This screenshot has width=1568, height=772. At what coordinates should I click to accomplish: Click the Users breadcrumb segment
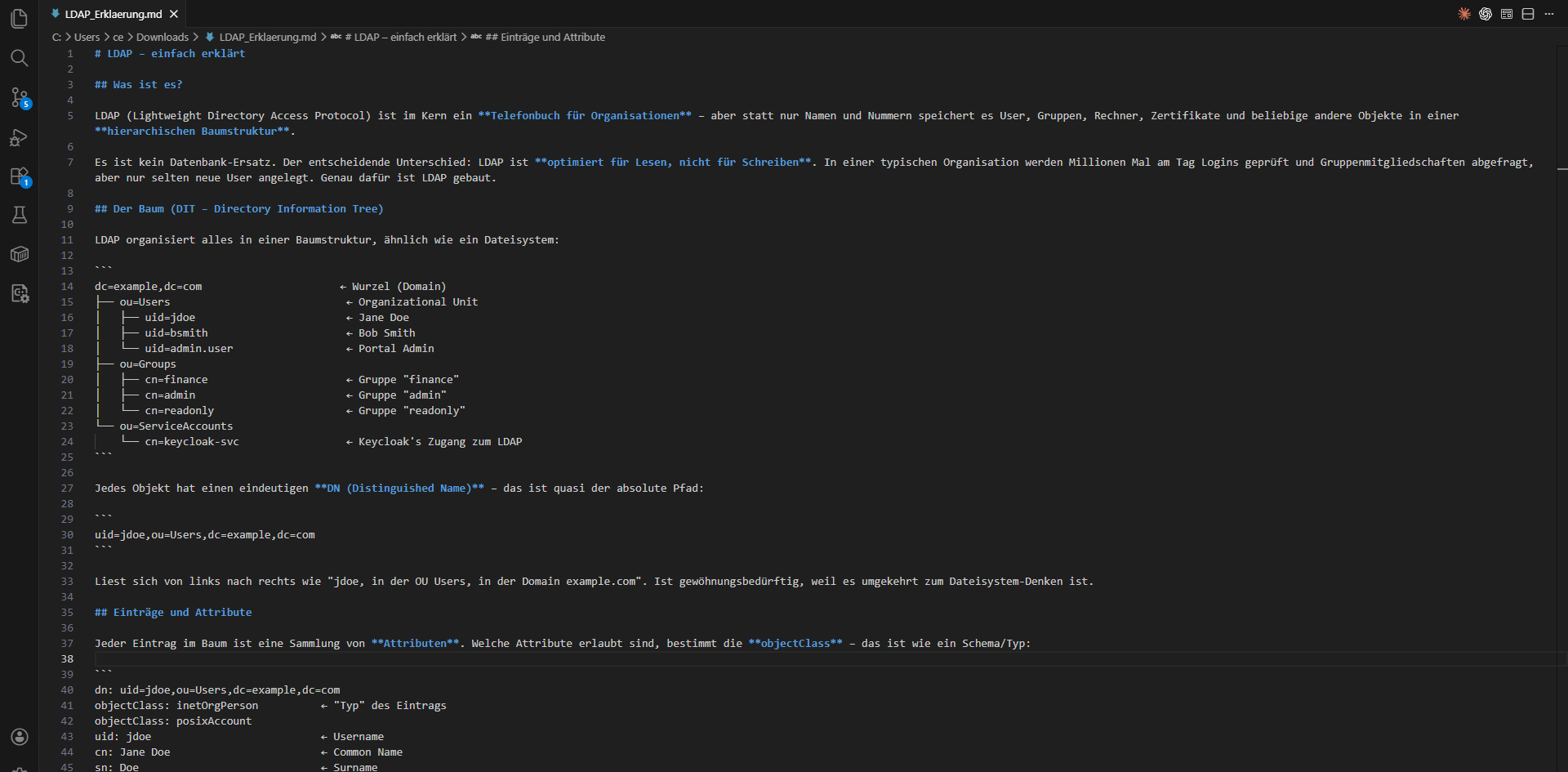coord(87,38)
